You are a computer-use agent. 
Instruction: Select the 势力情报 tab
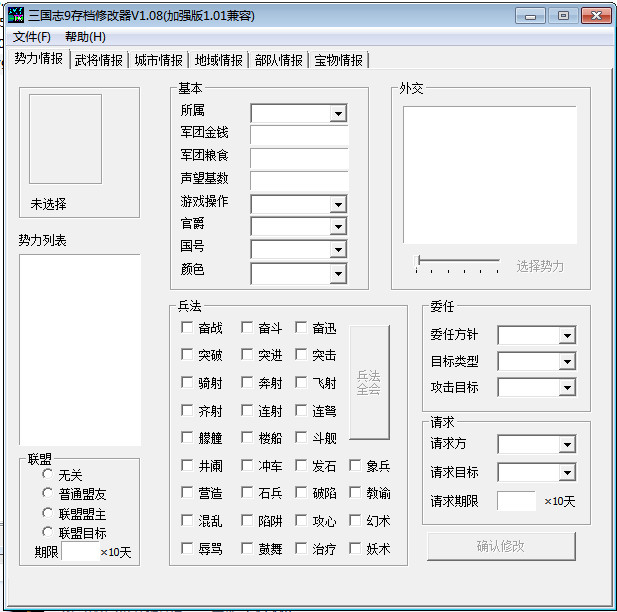click(x=39, y=59)
